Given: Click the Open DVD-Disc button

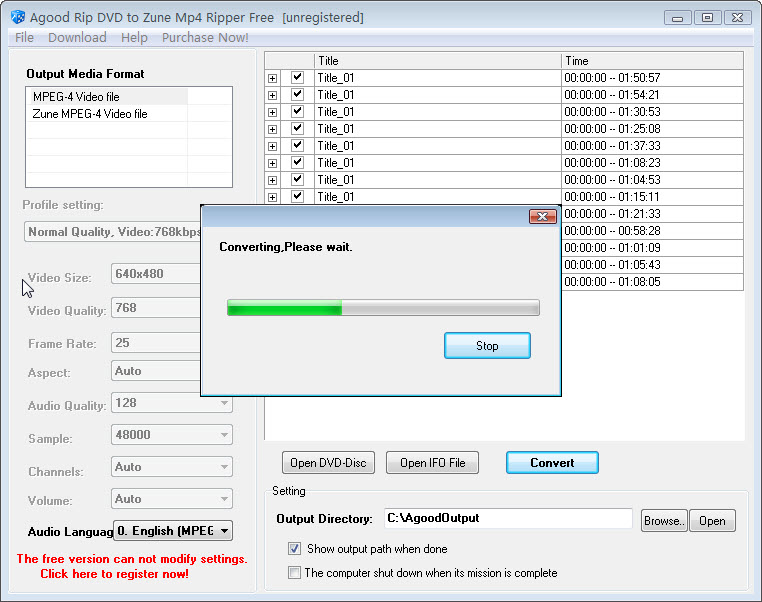Looking at the screenshot, I should [328, 463].
